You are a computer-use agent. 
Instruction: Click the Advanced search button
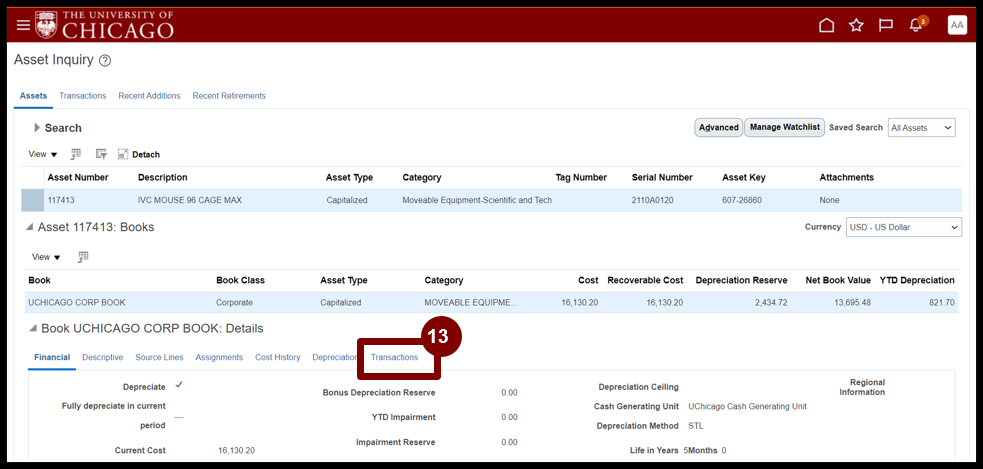pos(718,127)
